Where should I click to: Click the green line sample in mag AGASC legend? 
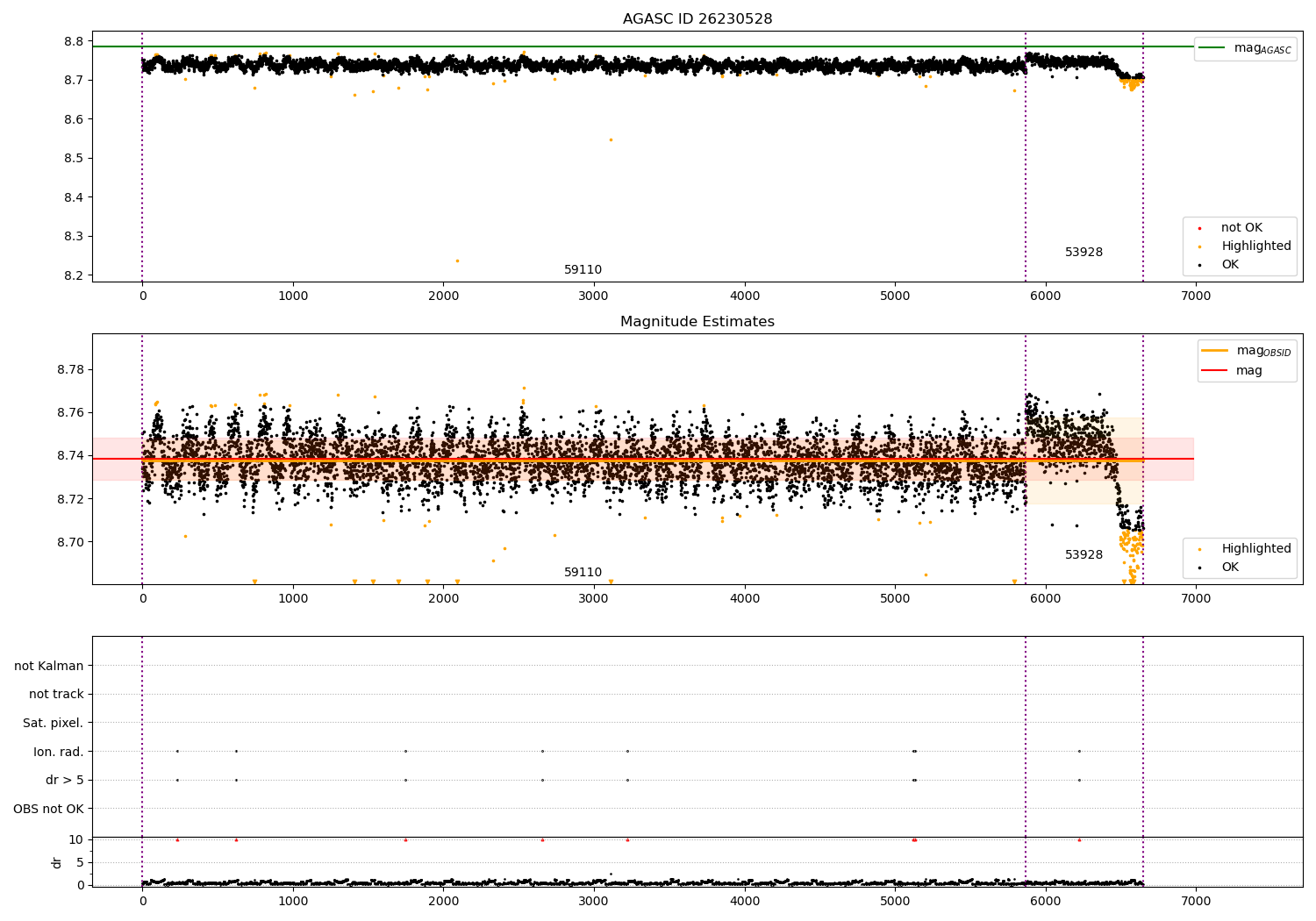pyautogui.click(x=1212, y=48)
